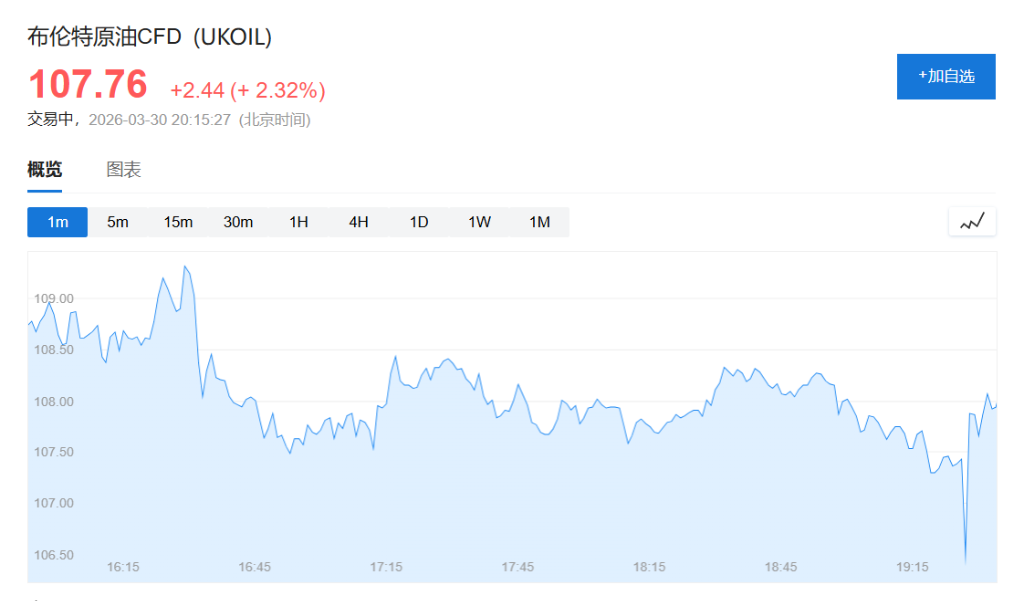Click the +2.44 (+2.32%) change value
Screen dimensions: 1024x601
point(248,91)
